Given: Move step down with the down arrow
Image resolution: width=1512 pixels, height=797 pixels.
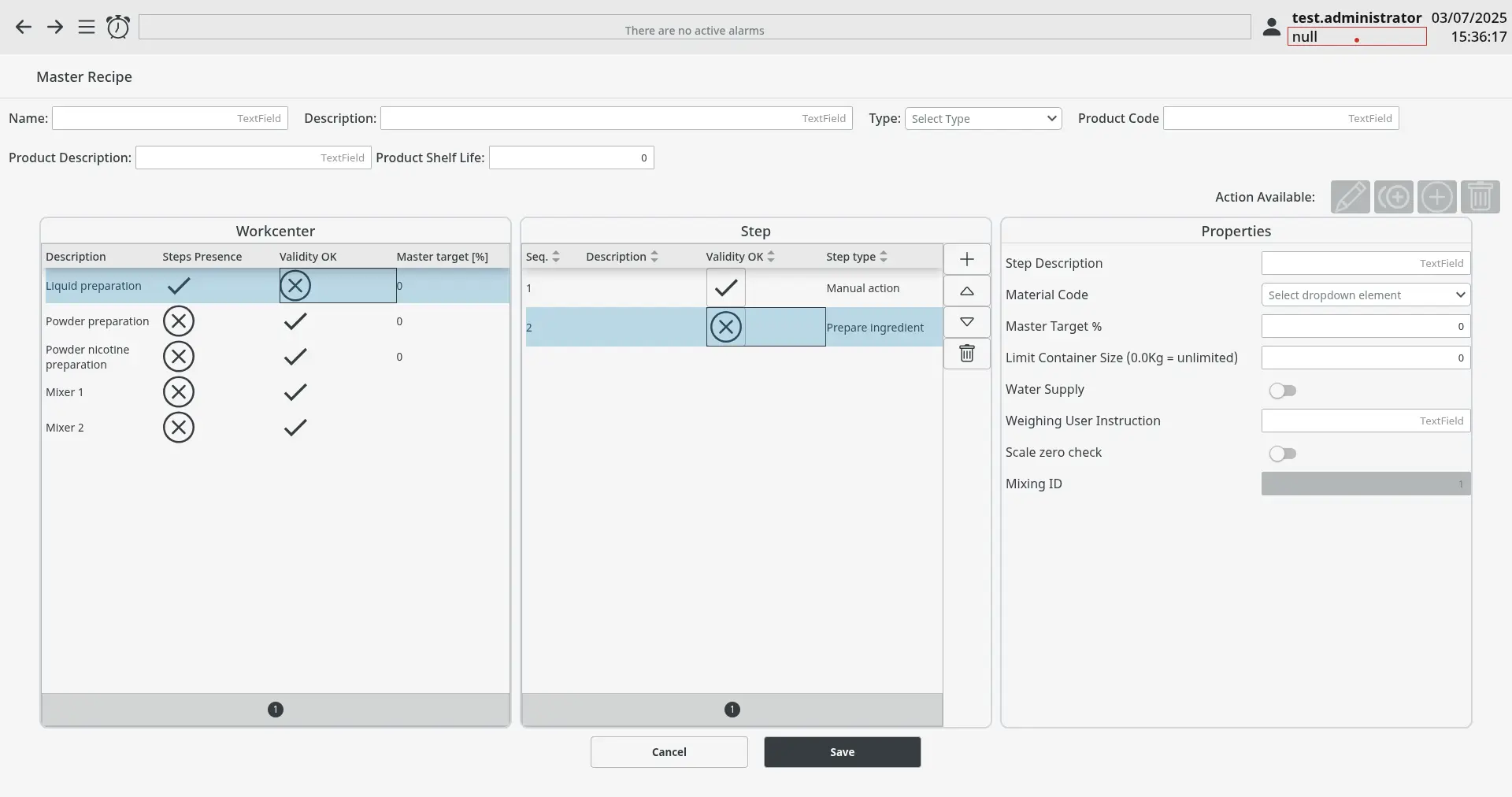Looking at the screenshot, I should tap(967, 322).
